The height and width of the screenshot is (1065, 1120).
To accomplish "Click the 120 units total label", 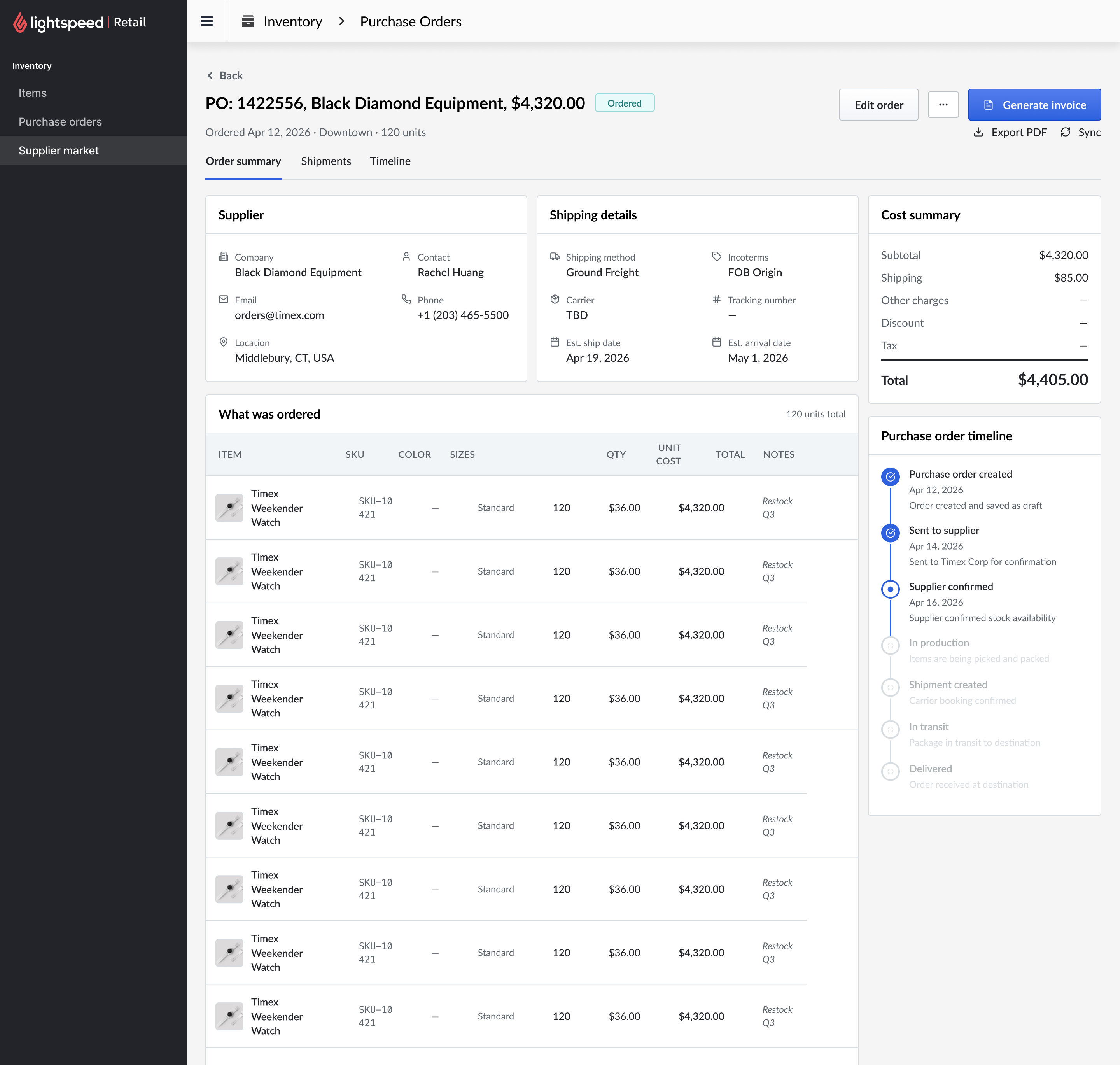I will coord(815,414).
